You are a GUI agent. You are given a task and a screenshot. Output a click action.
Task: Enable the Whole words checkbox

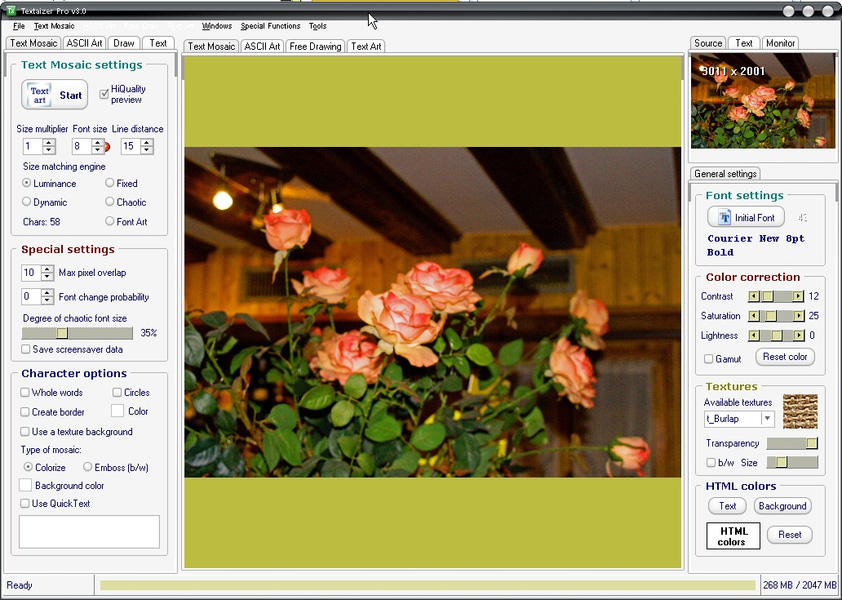coord(25,393)
